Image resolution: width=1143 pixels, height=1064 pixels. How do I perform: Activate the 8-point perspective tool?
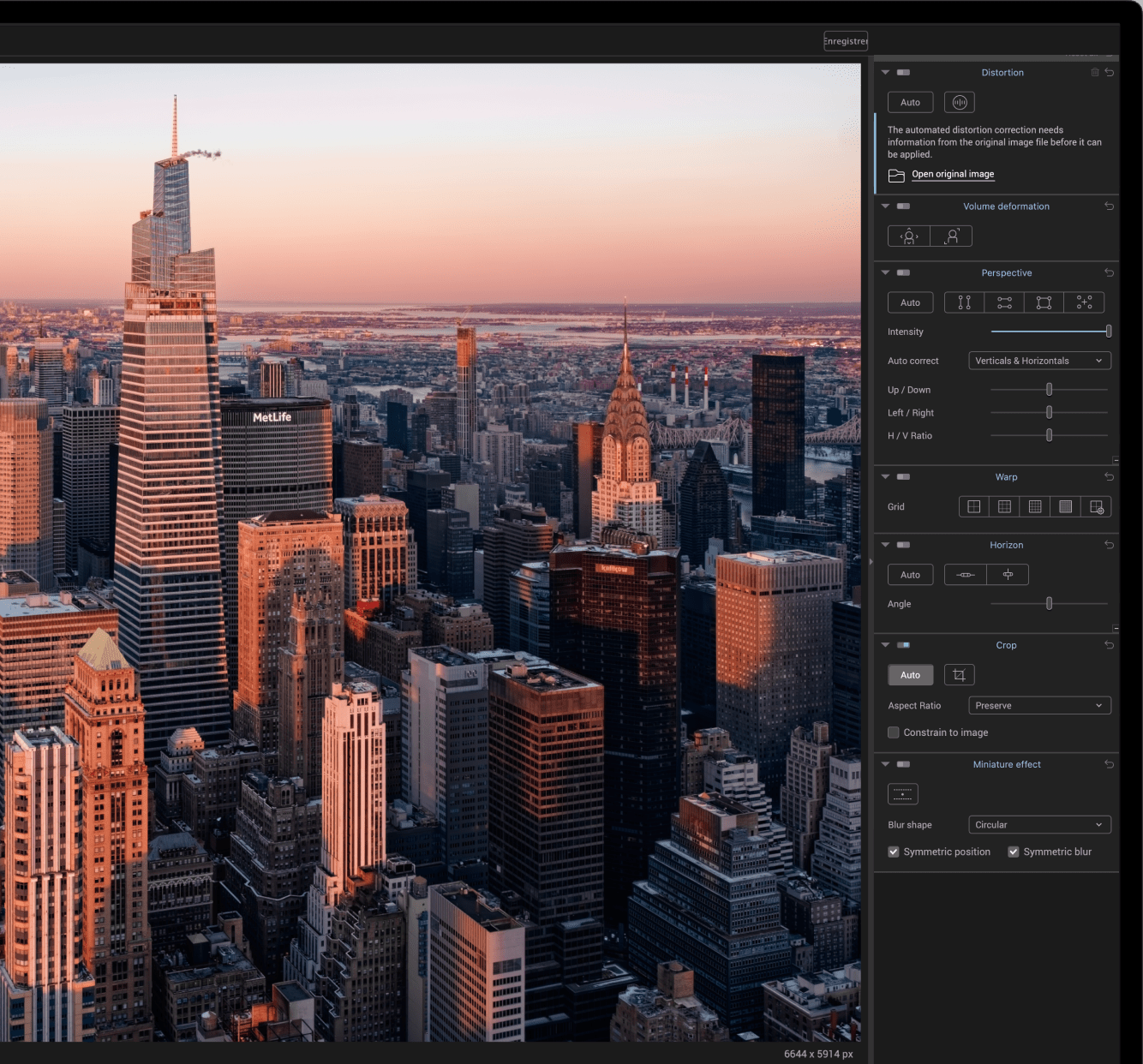[x=1084, y=302]
